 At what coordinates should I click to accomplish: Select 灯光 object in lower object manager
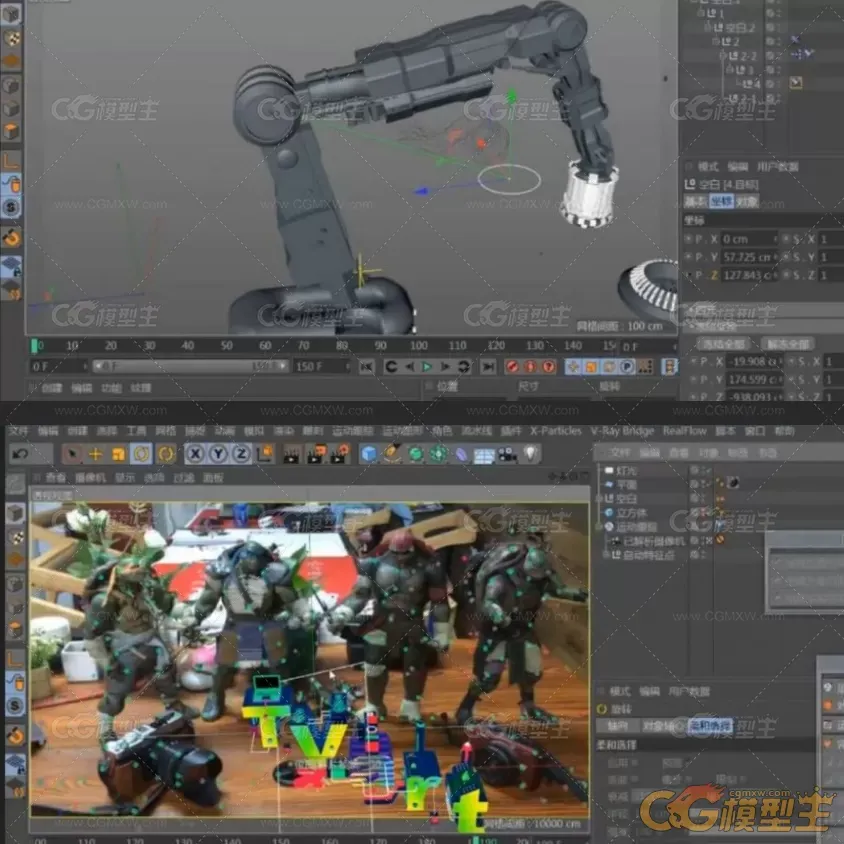pyautogui.click(x=625, y=471)
